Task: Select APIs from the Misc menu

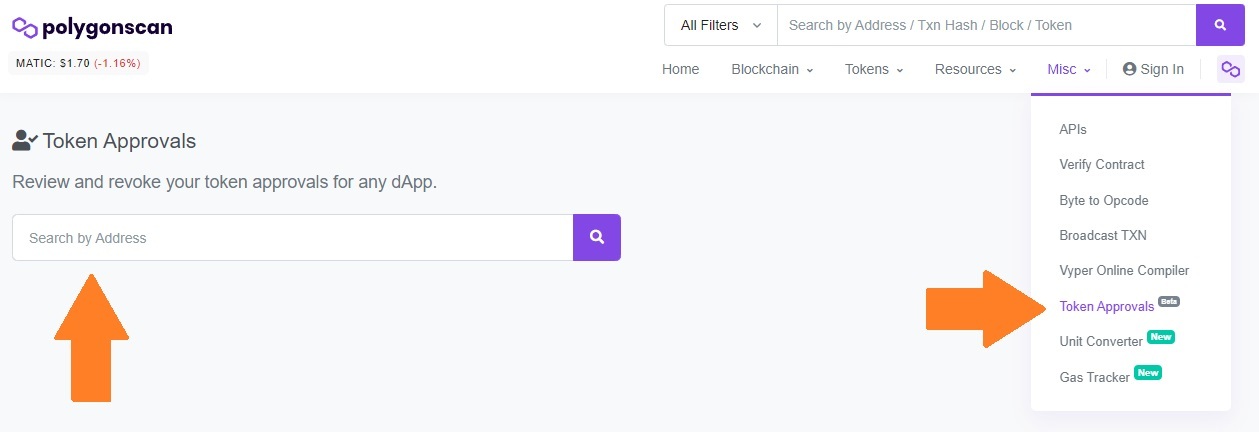Action: (x=1073, y=129)
